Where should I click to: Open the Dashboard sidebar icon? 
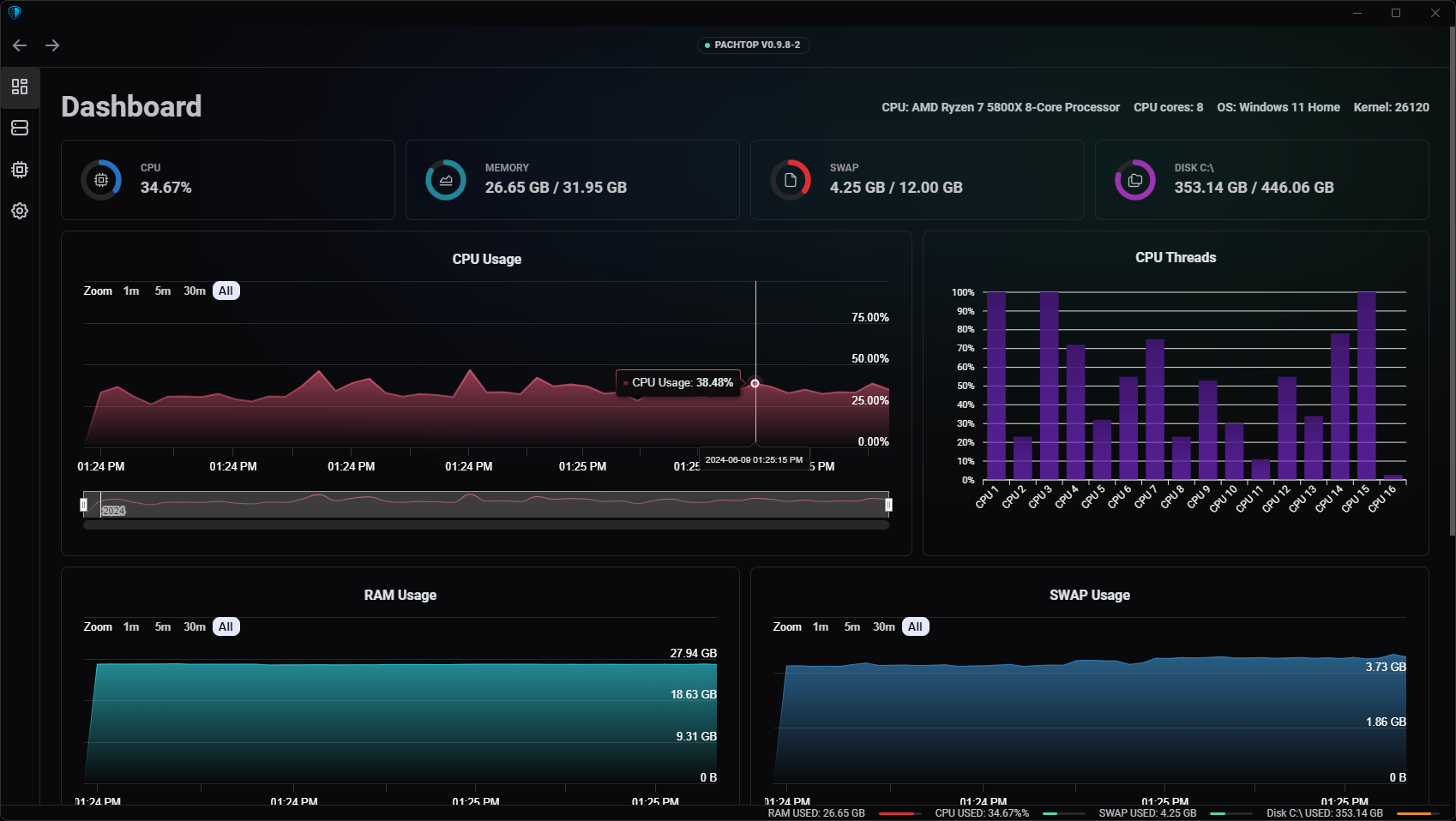tap(20, 87)
